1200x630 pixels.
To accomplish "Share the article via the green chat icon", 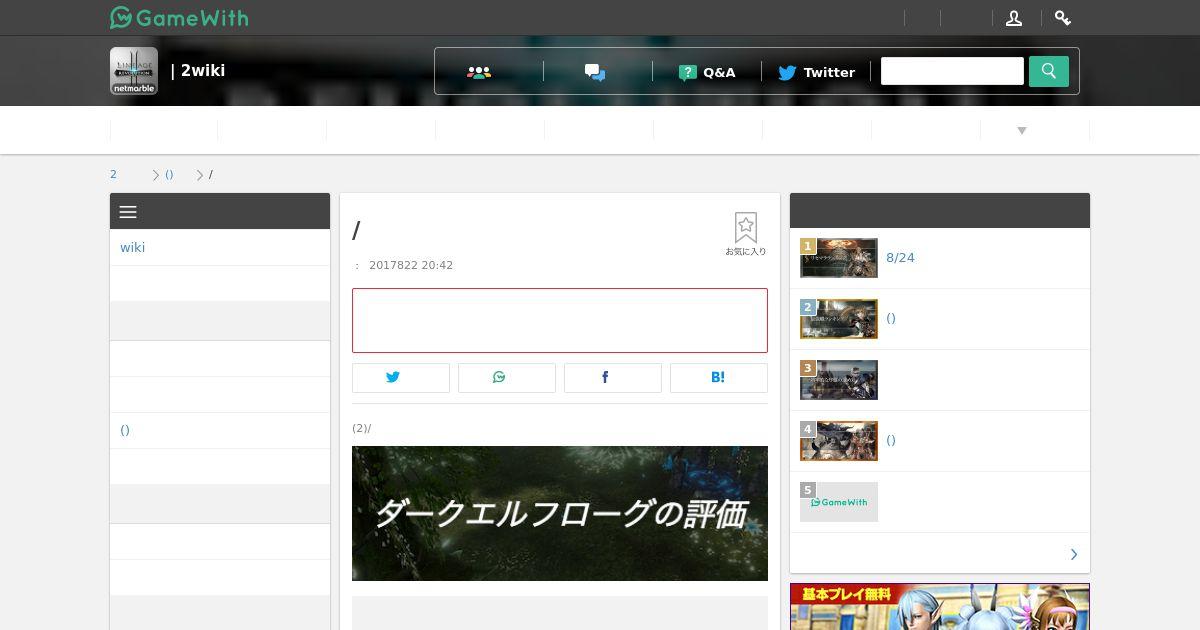I will point(507,377).
